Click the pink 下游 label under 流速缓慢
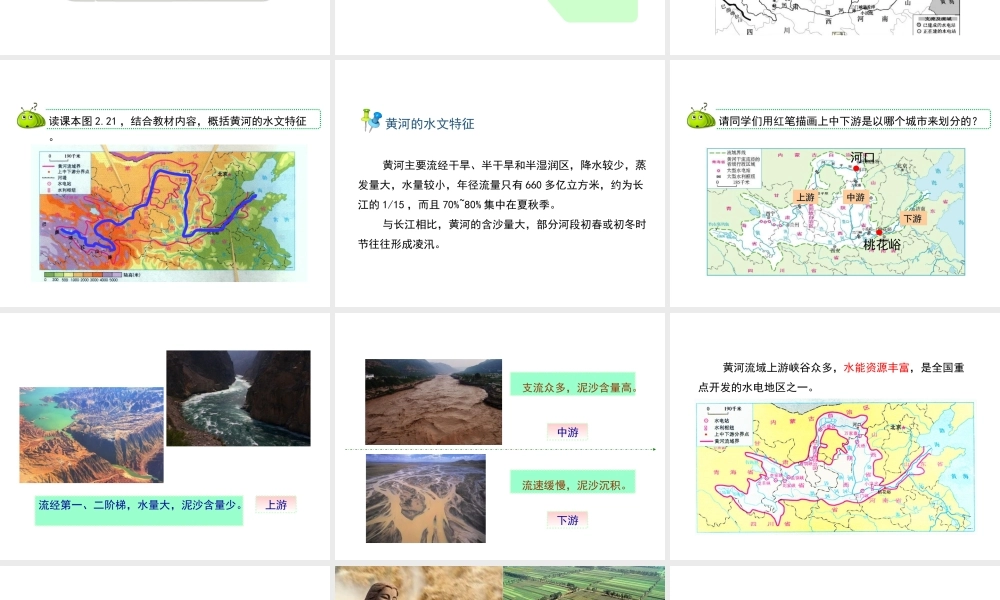The height and width of the screenshot is (600, 1000). pos(568,520)
